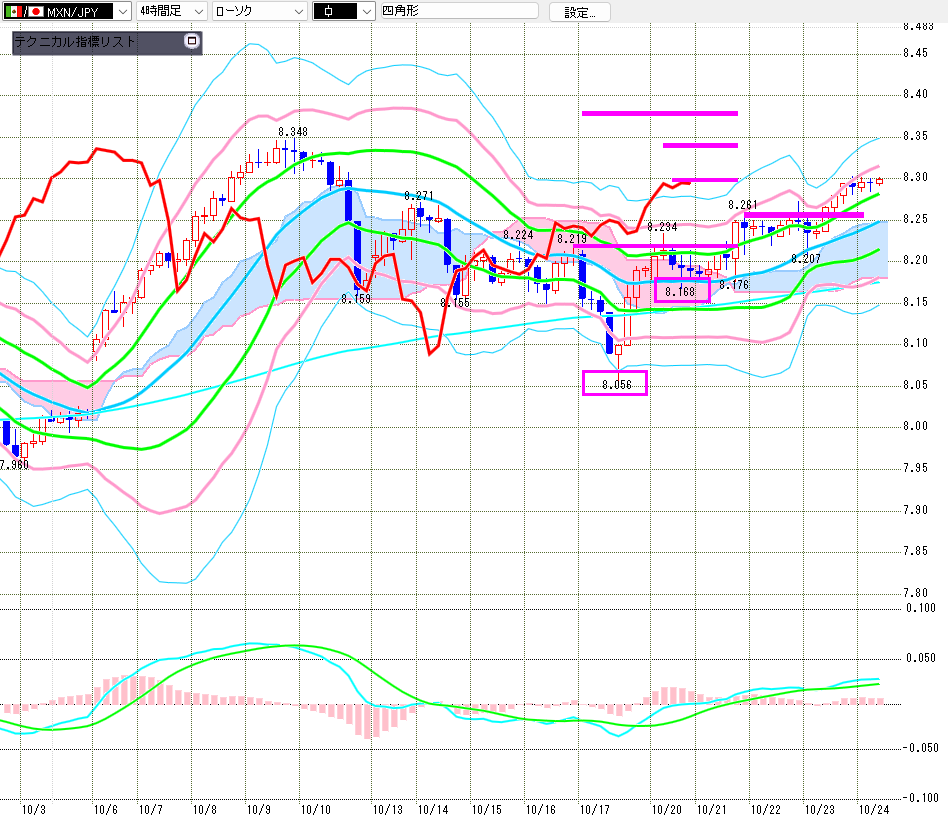948x820 pixels.
Task: Click the 8.271 price label on the chart
Action: click(x=418, y=196)
